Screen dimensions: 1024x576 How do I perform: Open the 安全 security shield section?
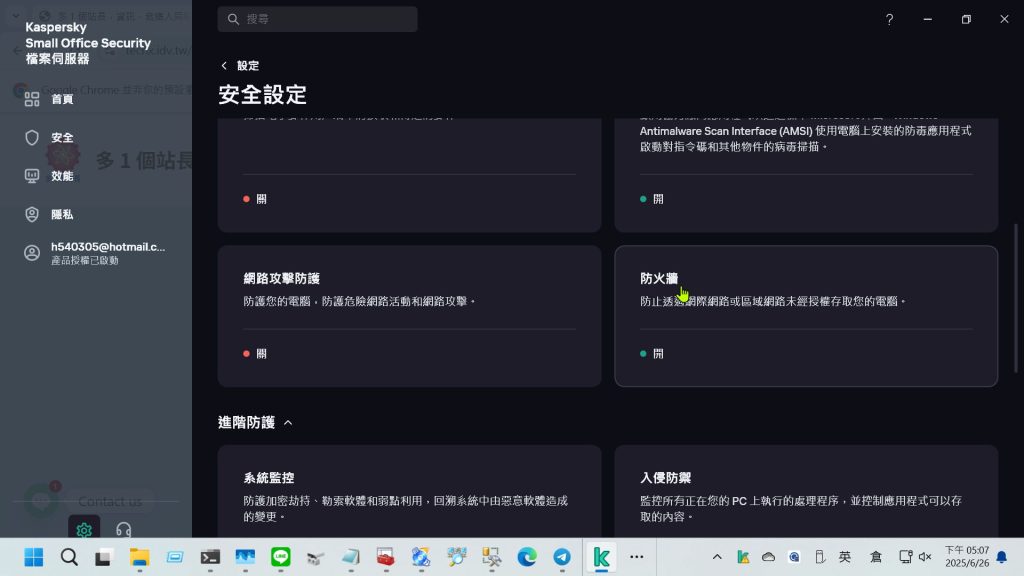(61, 137)
